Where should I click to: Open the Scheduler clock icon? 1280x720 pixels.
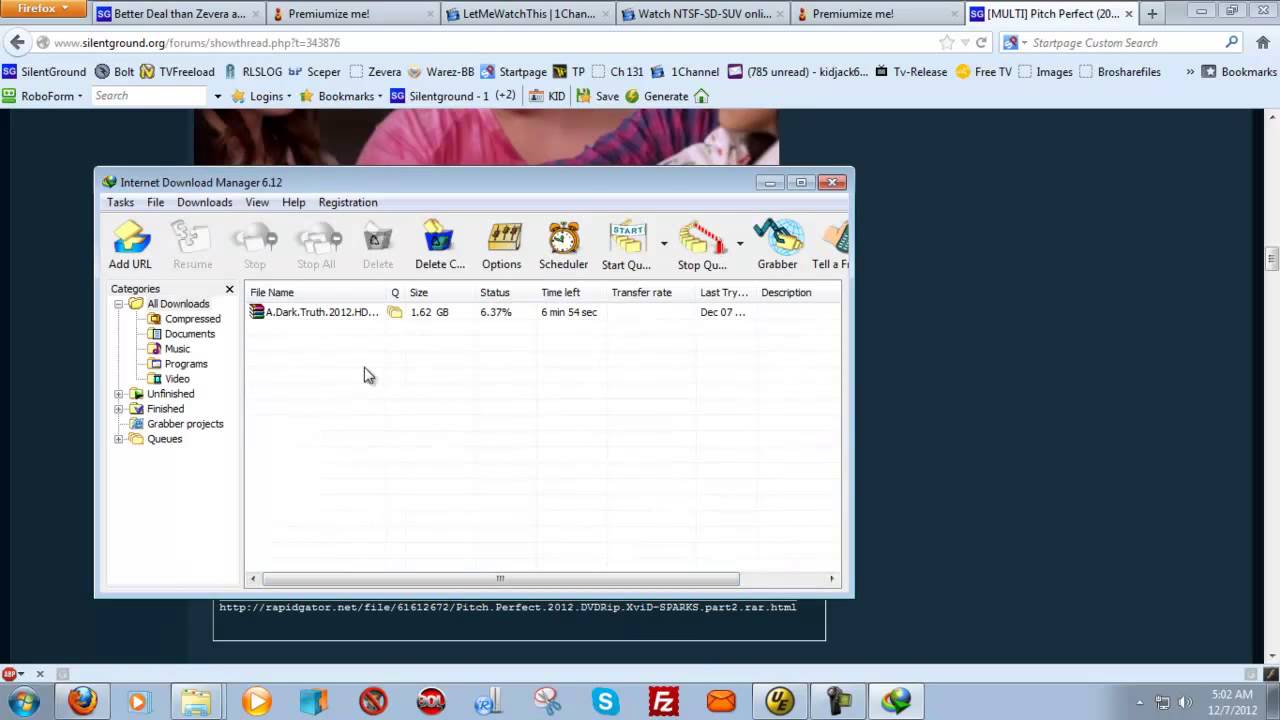pyautogui.click(x=563, y=245)
